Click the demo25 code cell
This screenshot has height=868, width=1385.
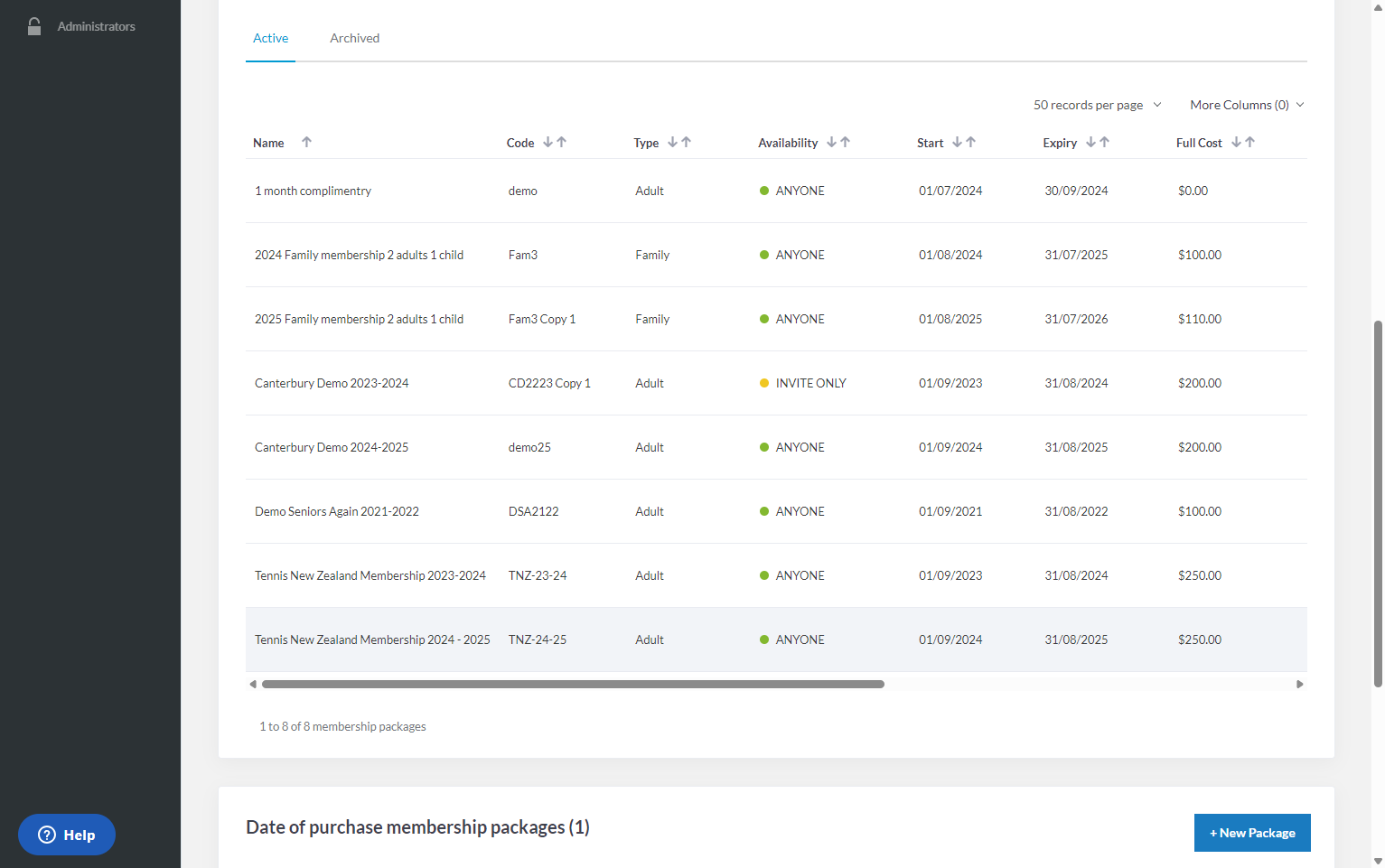[x=529, y=447]
